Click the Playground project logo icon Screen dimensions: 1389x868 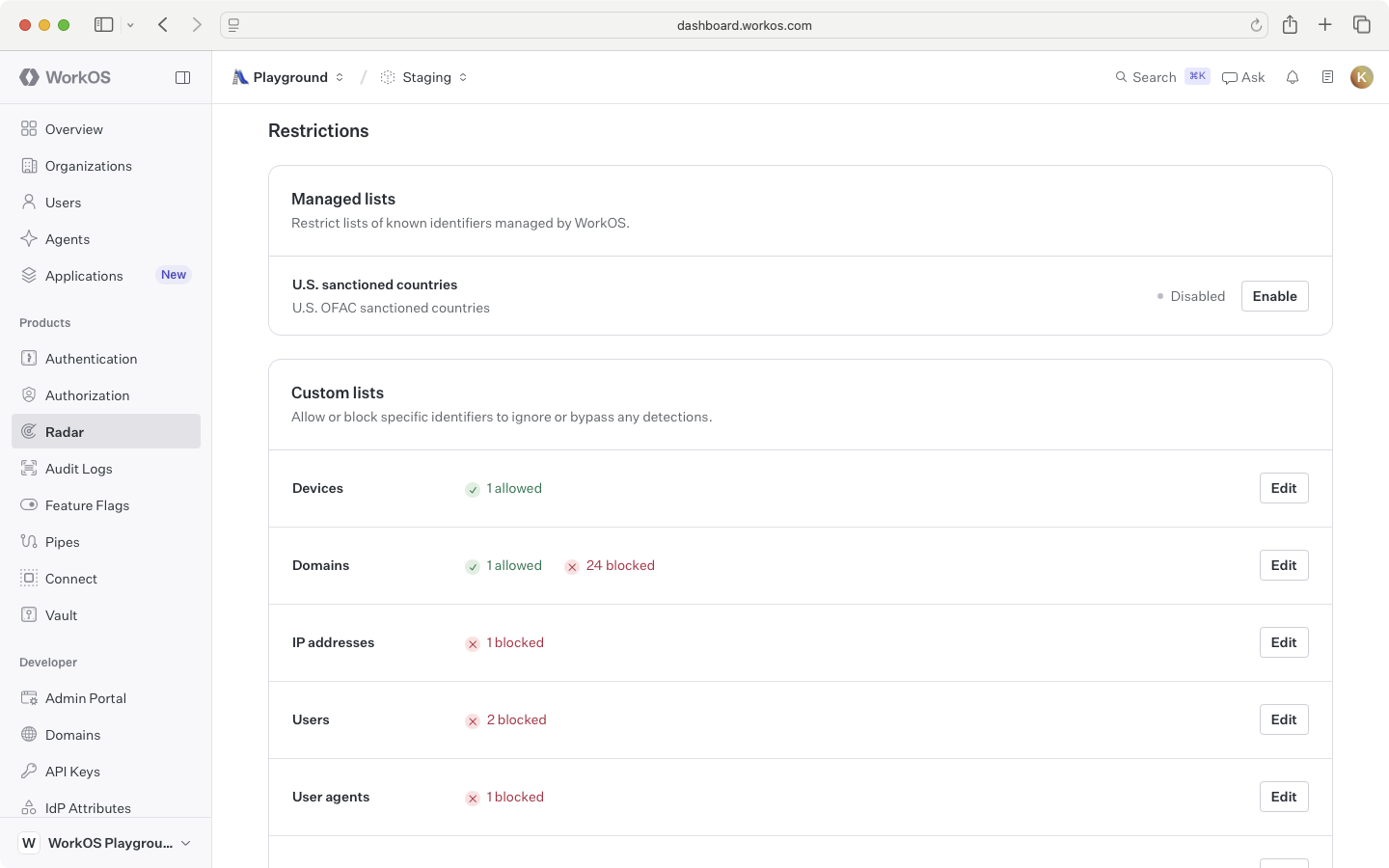click(240, 77)
